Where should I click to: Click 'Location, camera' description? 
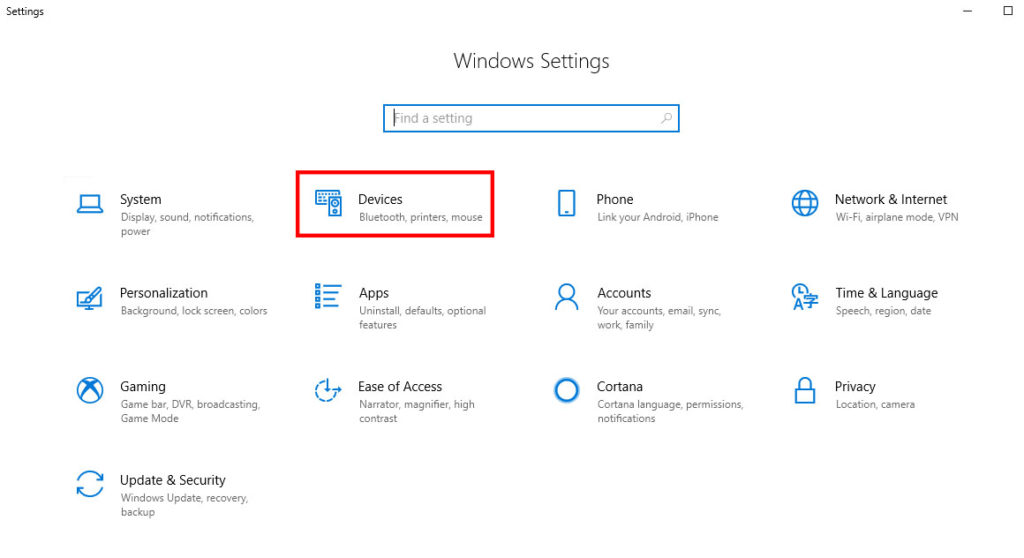tap(875, 404)
